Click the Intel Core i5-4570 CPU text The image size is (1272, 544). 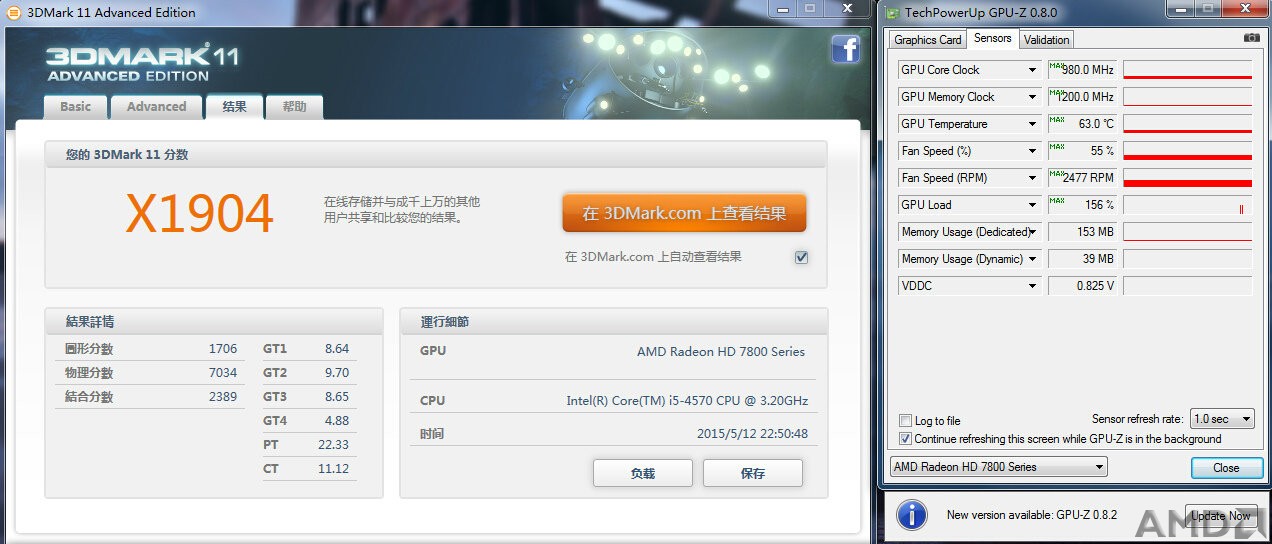click(687, 401)
